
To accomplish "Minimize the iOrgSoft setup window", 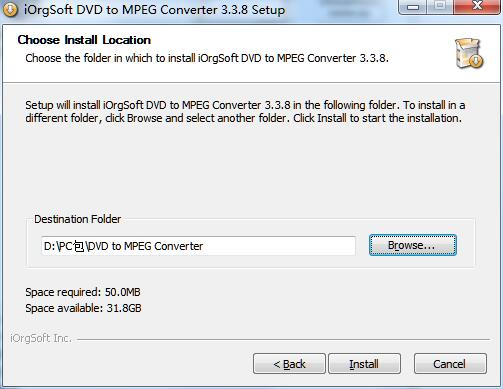I will coord(413,7).
